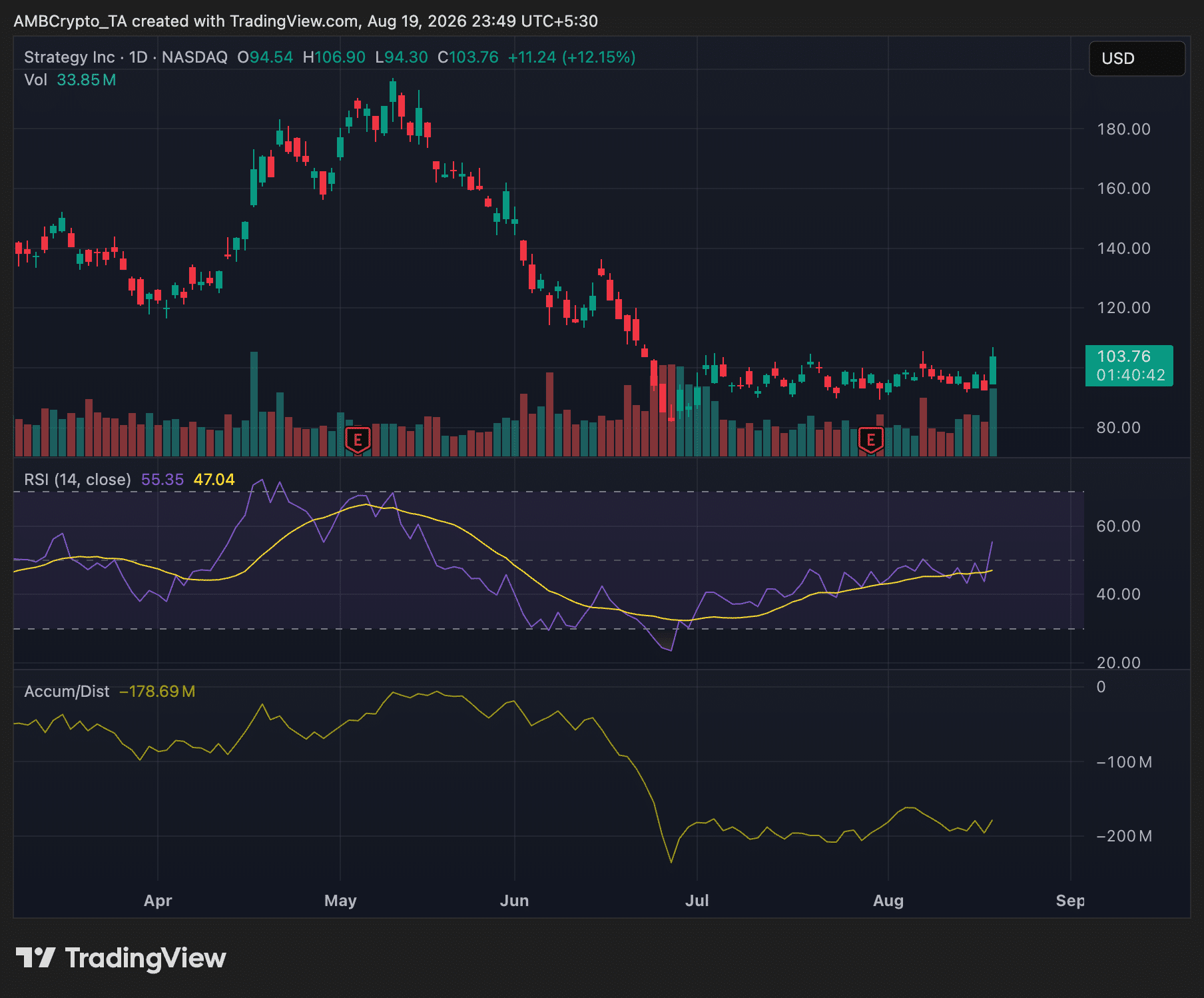Click the Jul label on time axis
Viewport: 1204px width, 998px height.
[x=697, y=901]
